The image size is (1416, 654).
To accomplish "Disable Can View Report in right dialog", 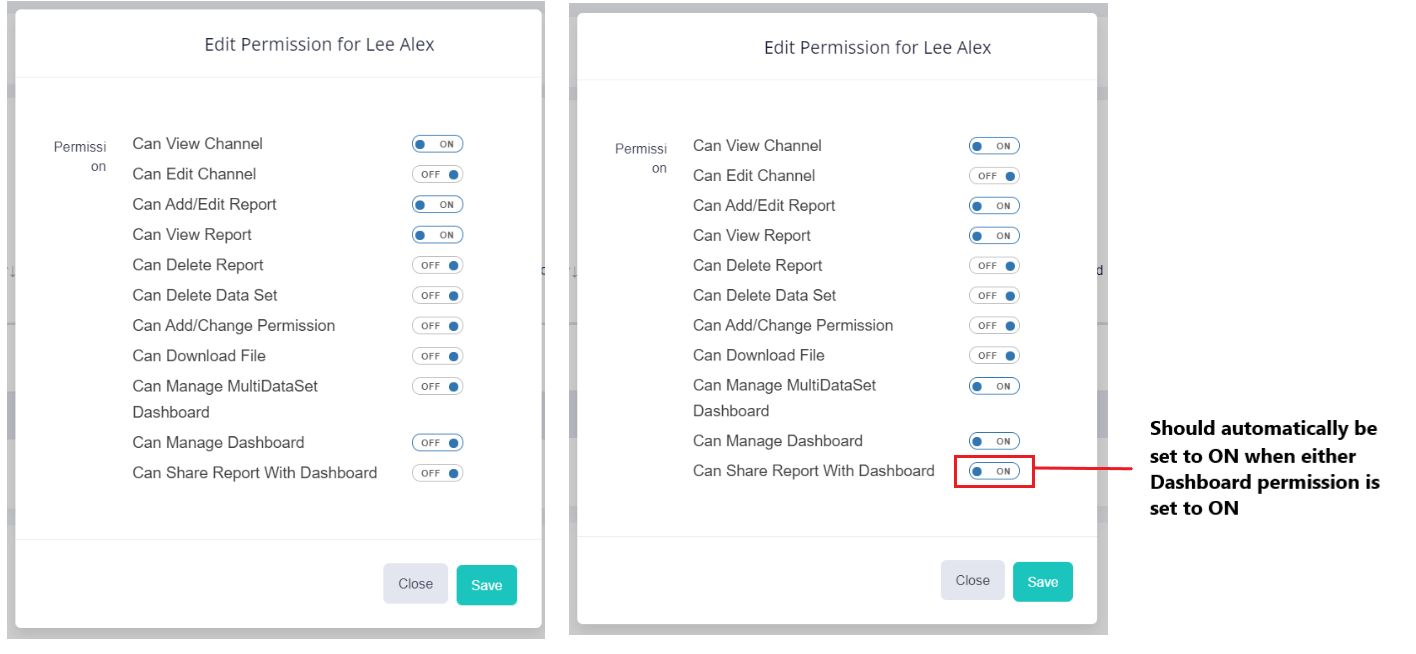I will click(x=994, y=236).
